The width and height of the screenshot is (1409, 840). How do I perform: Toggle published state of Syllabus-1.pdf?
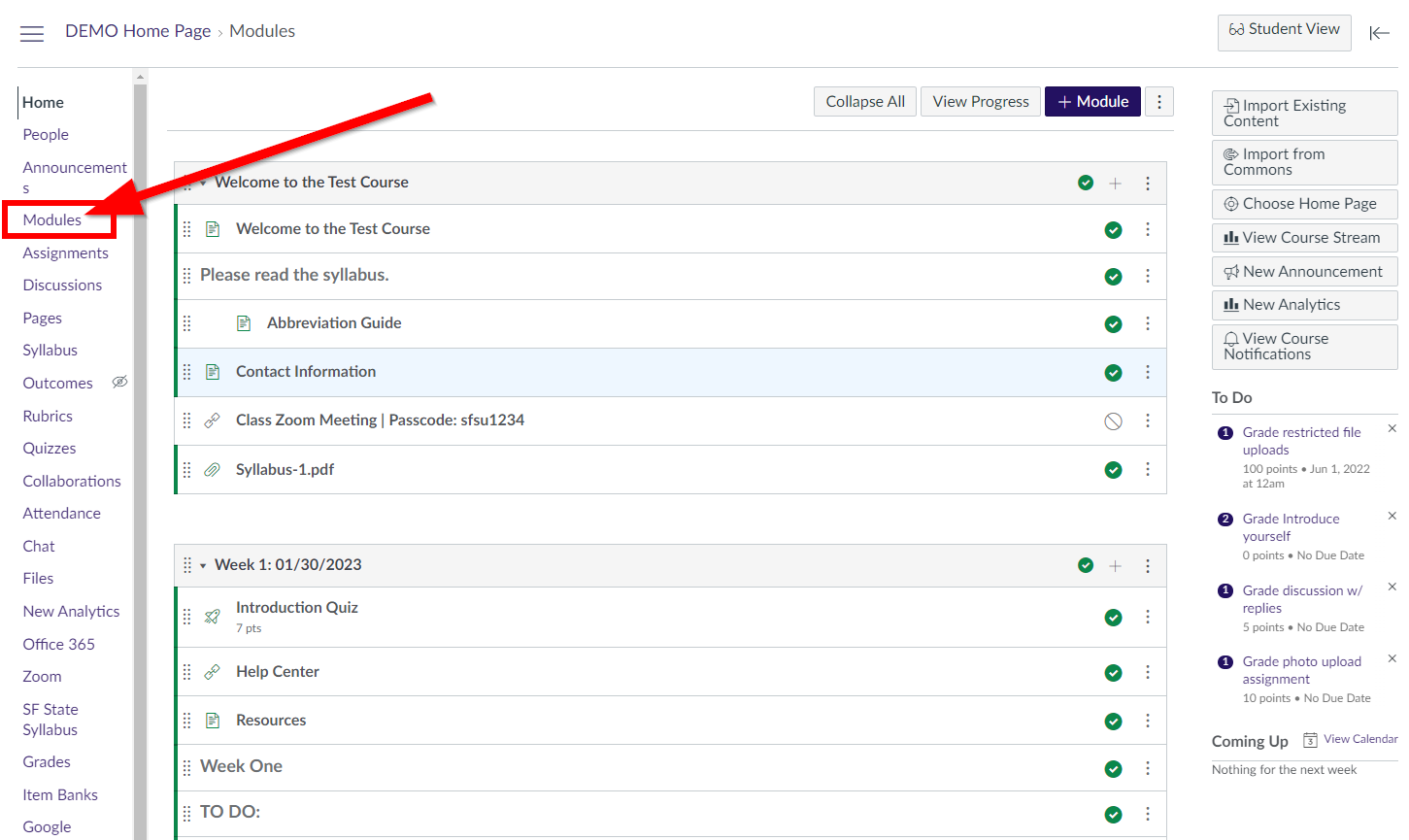click(x=1114, y=470)
